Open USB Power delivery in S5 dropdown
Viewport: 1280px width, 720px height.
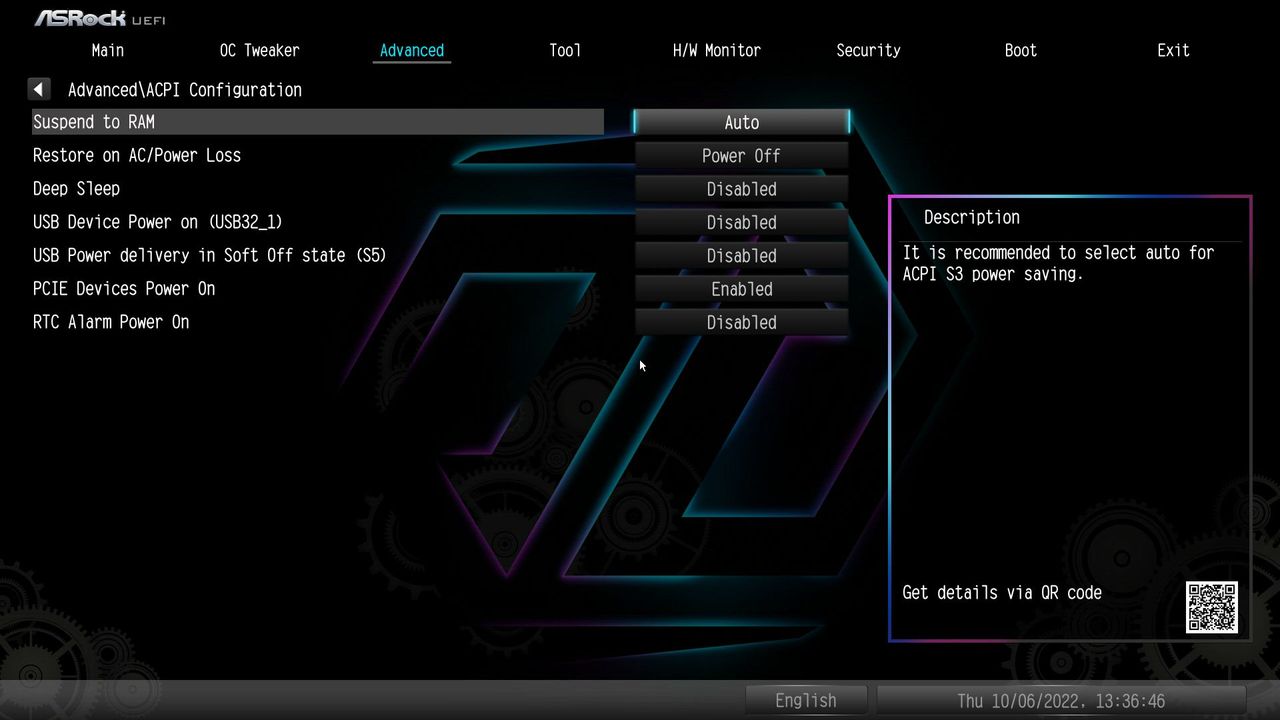coord(742,256)
